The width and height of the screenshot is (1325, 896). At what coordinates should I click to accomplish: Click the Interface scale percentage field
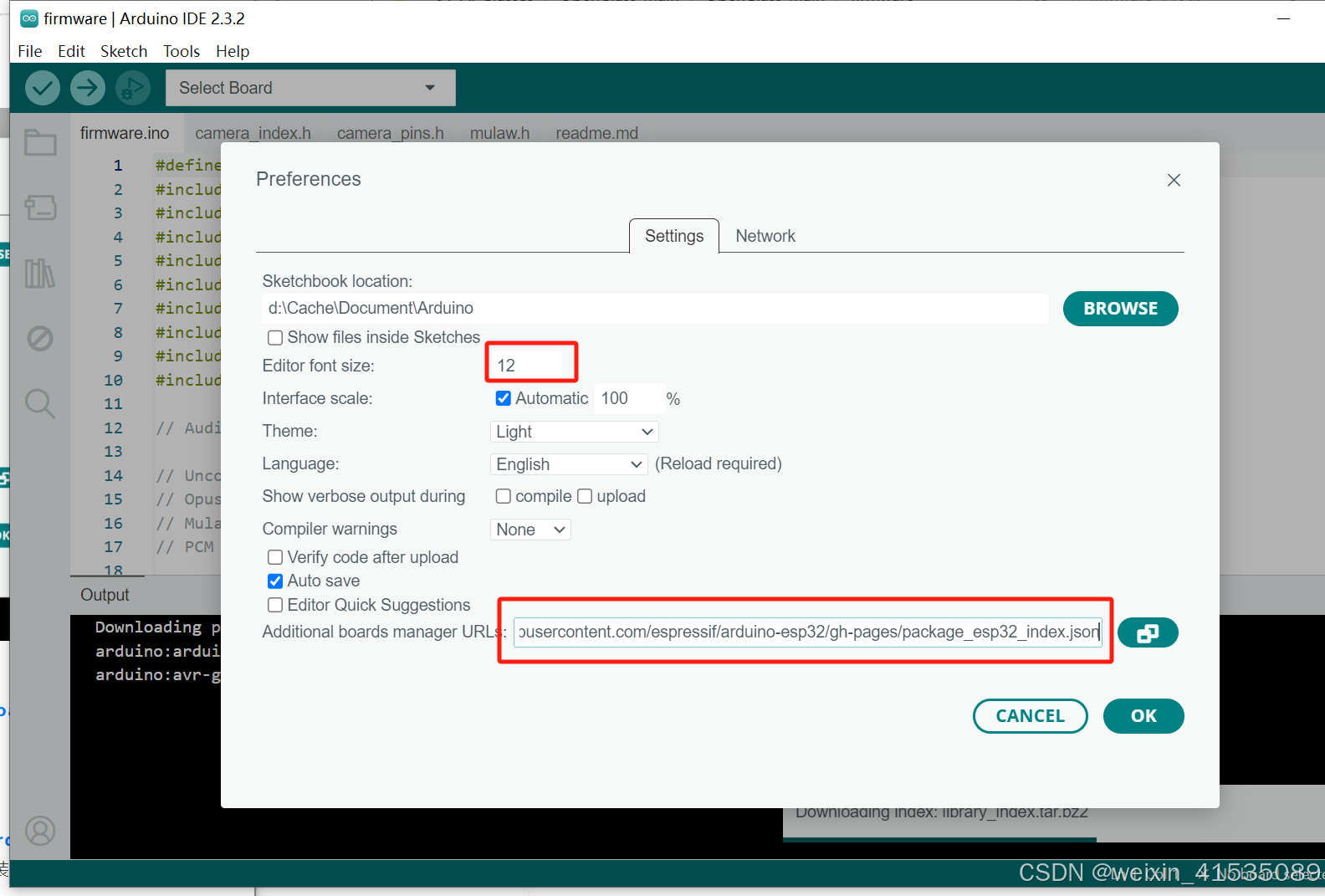(629, 398)
